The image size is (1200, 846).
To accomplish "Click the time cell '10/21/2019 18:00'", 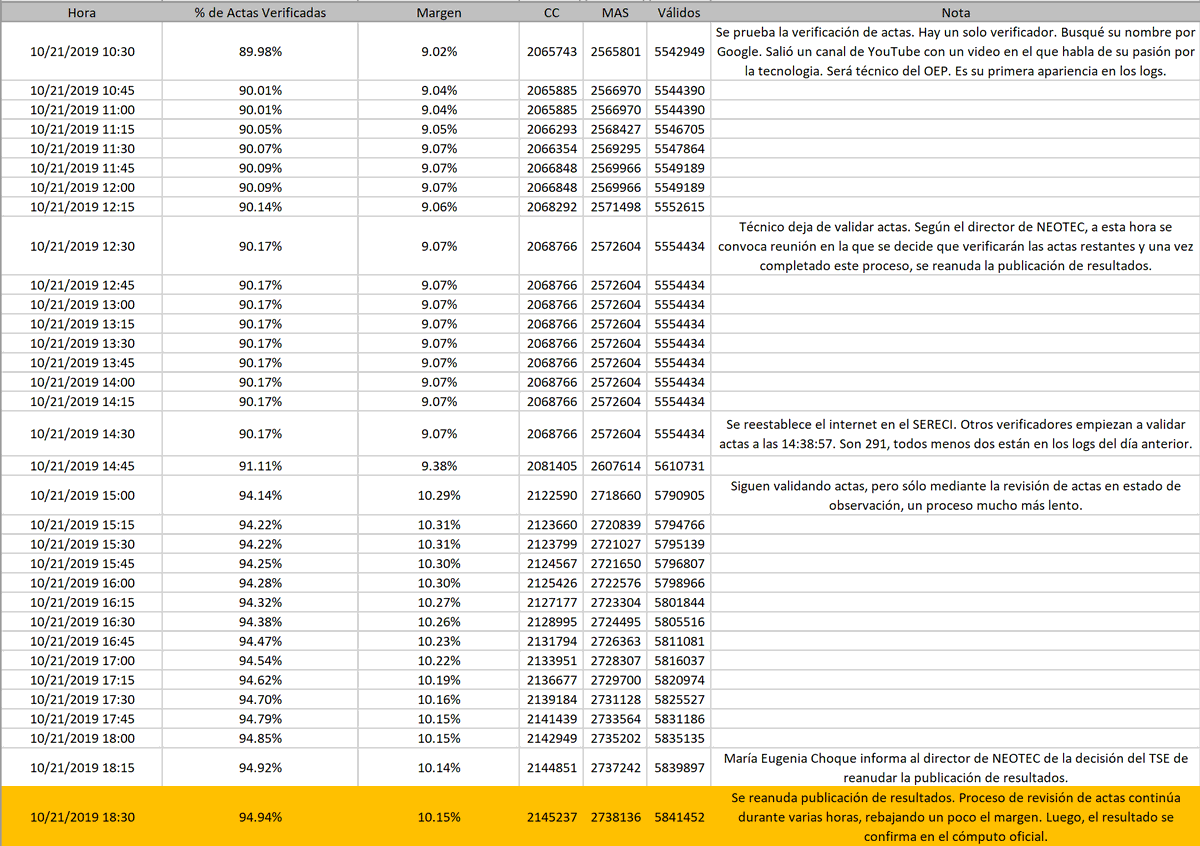I will pos(81,737).
